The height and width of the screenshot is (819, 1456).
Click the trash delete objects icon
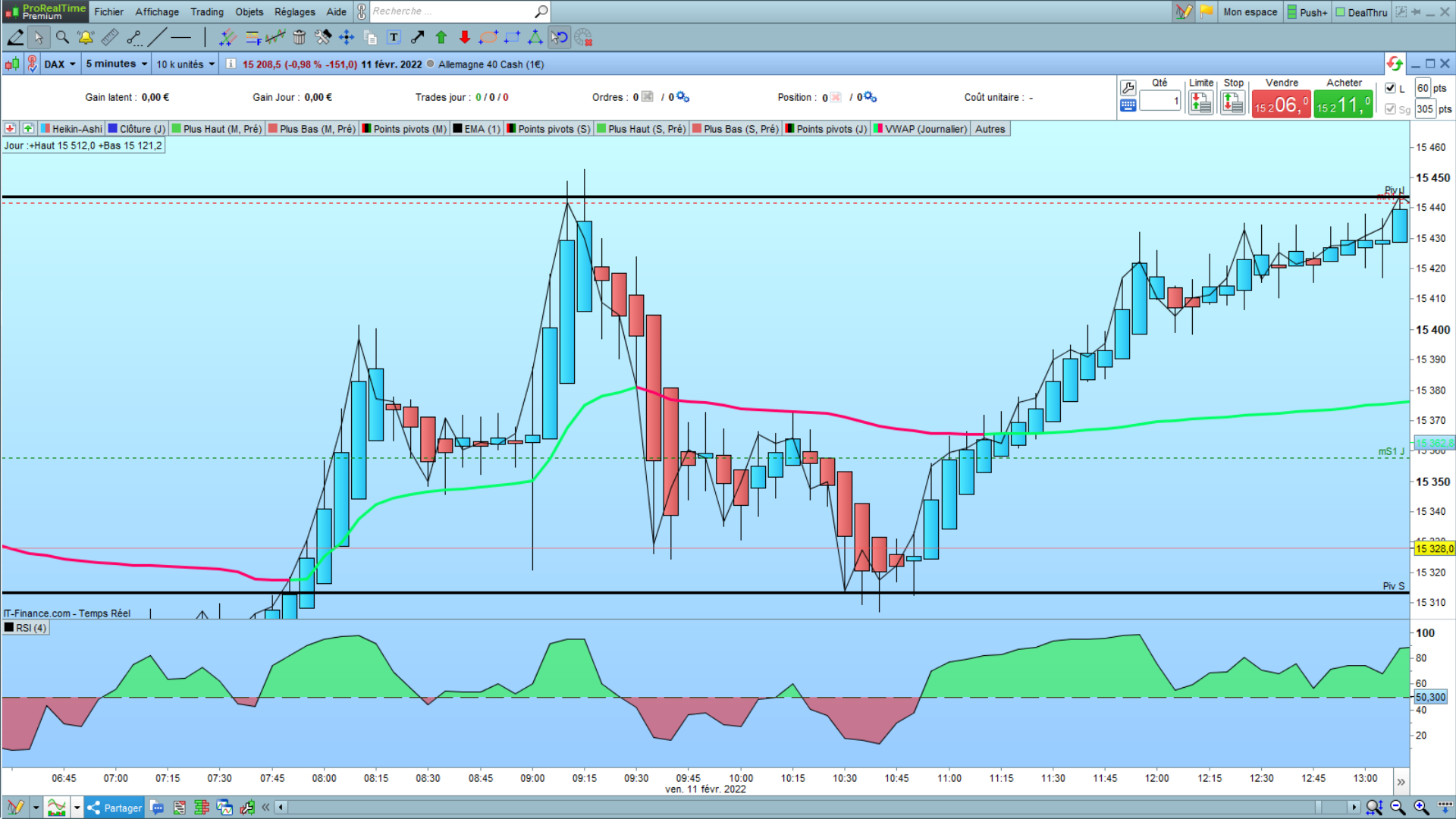pos(300,37)
